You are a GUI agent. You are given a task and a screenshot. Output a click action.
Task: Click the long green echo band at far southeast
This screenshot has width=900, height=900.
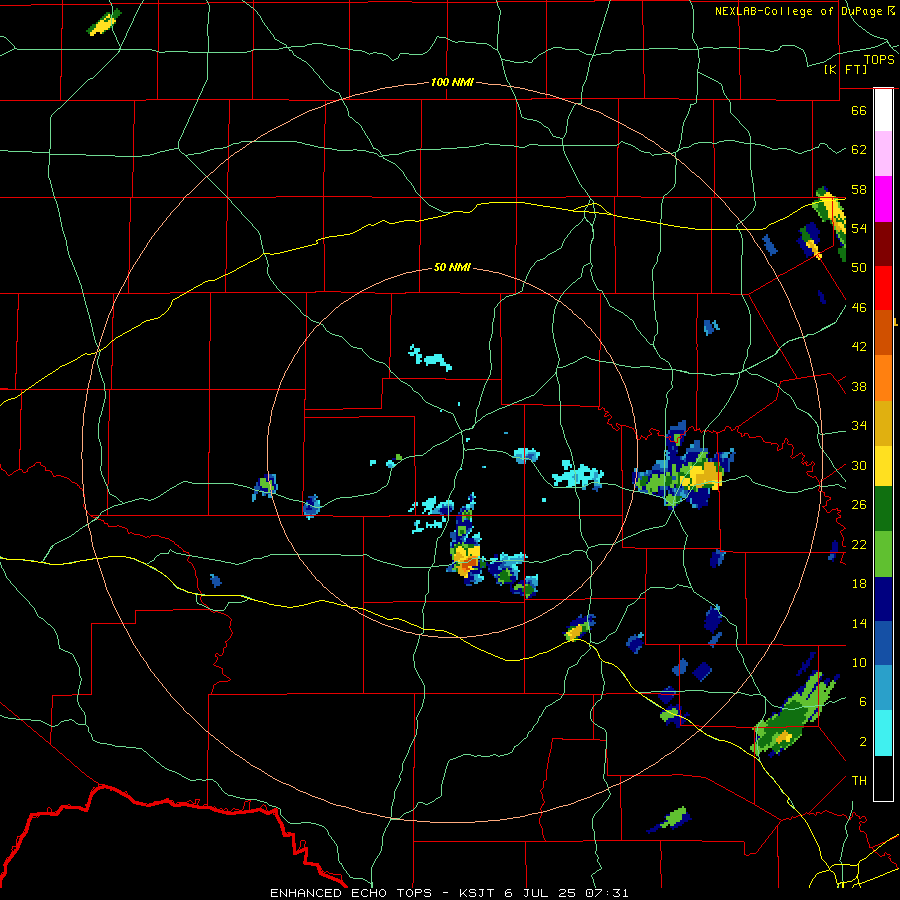(793, 714)
